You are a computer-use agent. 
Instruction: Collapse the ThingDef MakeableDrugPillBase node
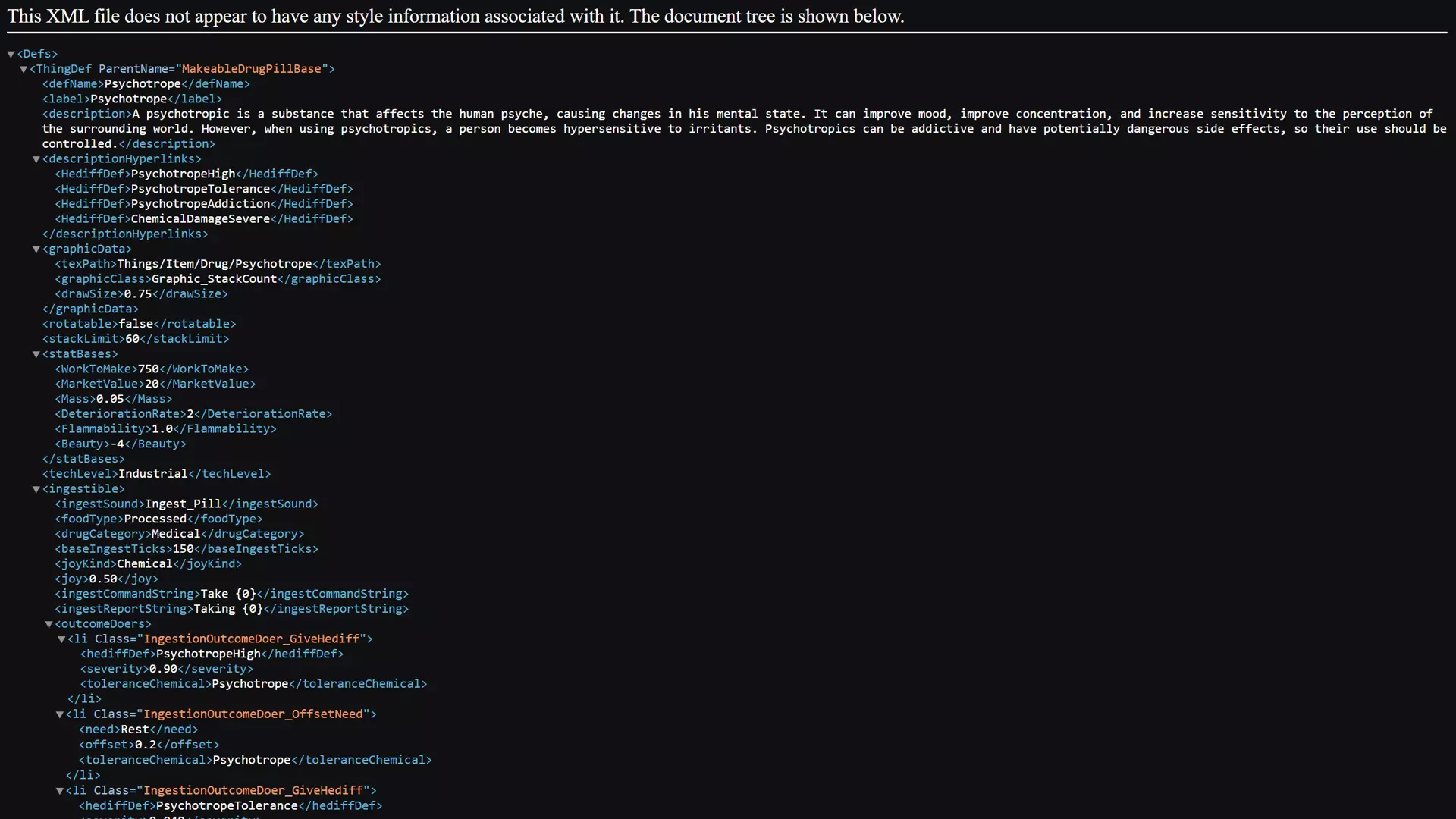24,69
